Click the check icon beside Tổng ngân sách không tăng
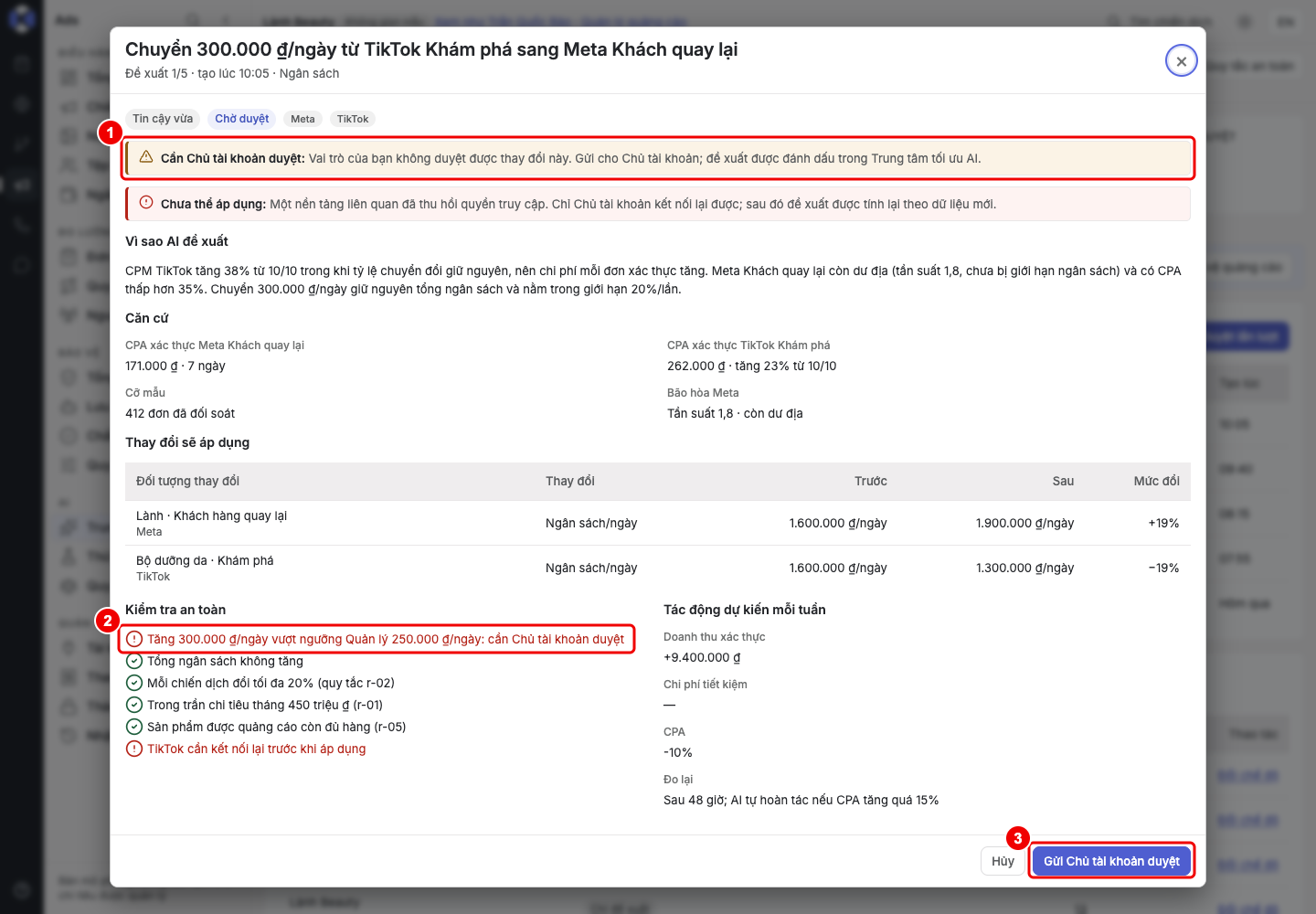The width and height of the screenshot is (1316, 914). [134, 661]
